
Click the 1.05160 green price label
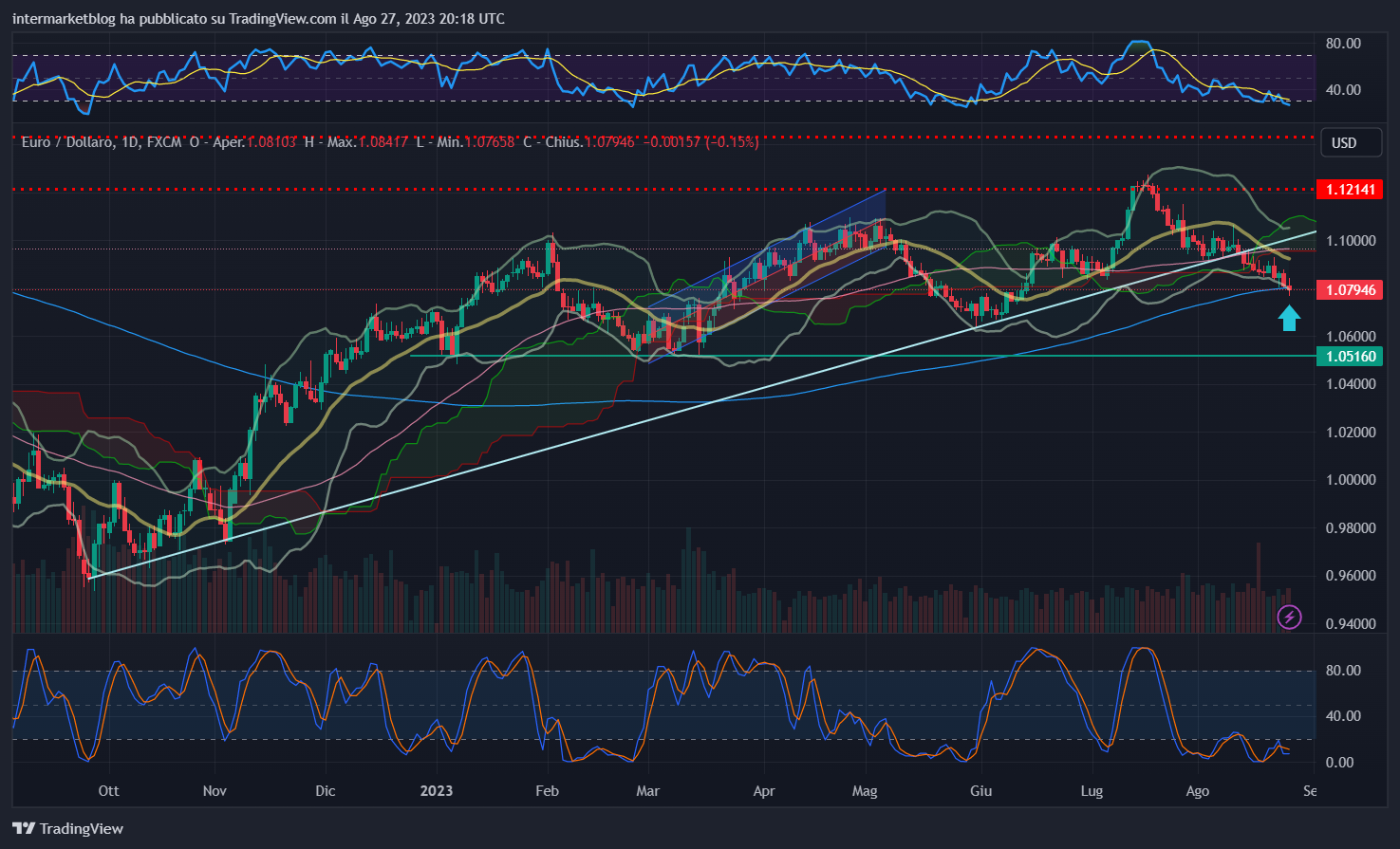[1351, 356]
